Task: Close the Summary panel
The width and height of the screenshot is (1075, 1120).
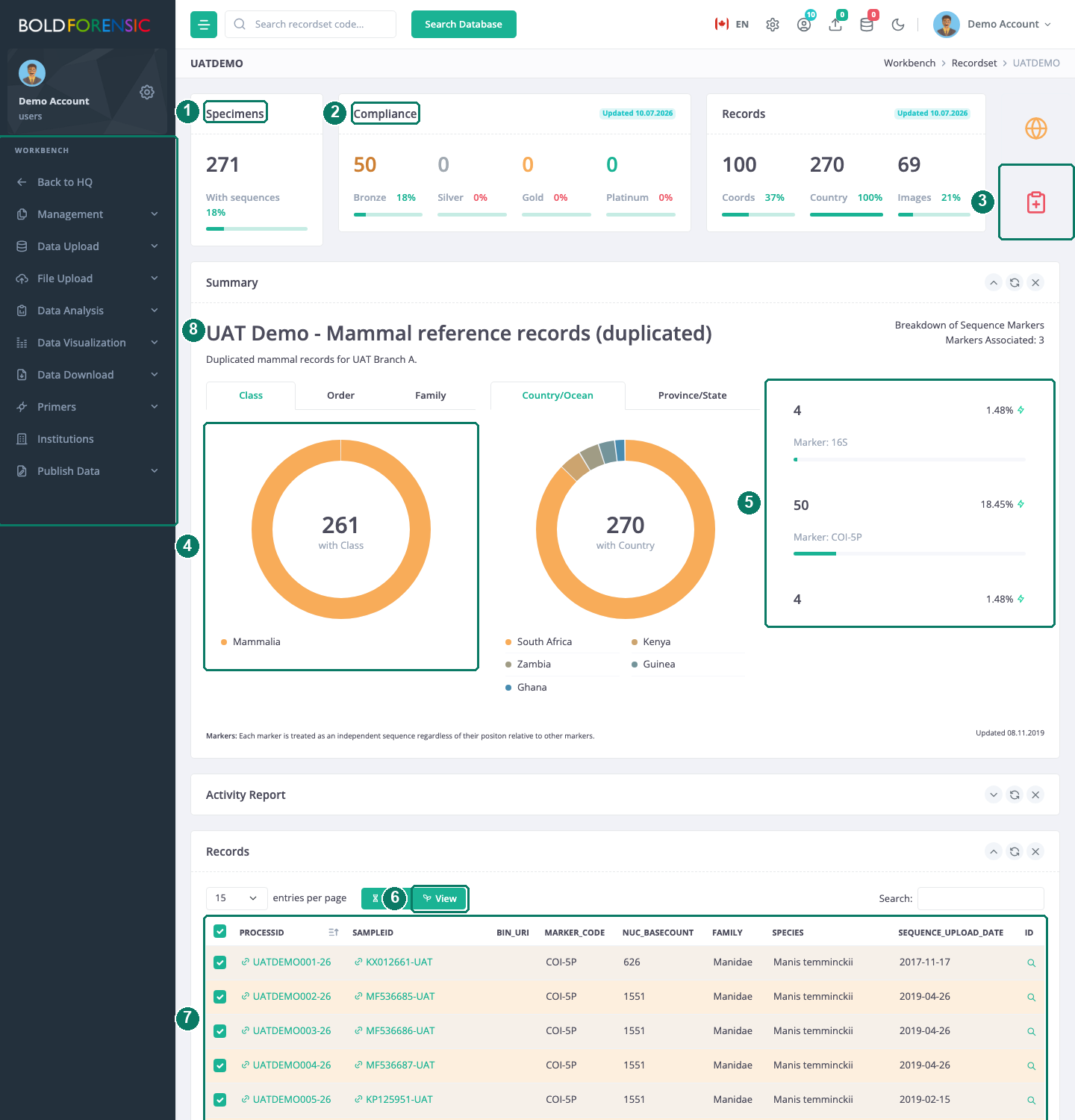Action: [x=1035, y=282]
